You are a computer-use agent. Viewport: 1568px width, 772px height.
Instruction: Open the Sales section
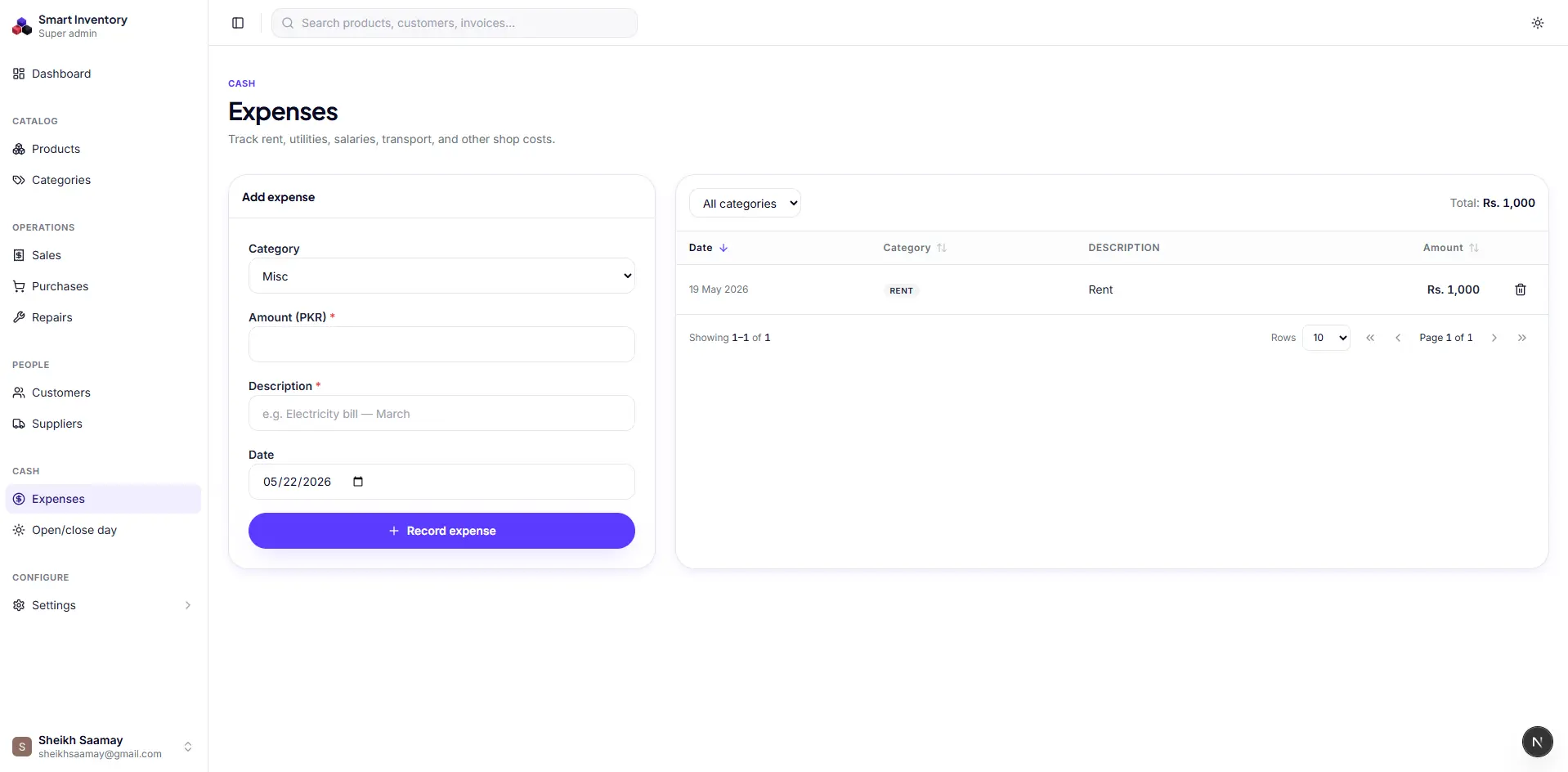(103, 255)
